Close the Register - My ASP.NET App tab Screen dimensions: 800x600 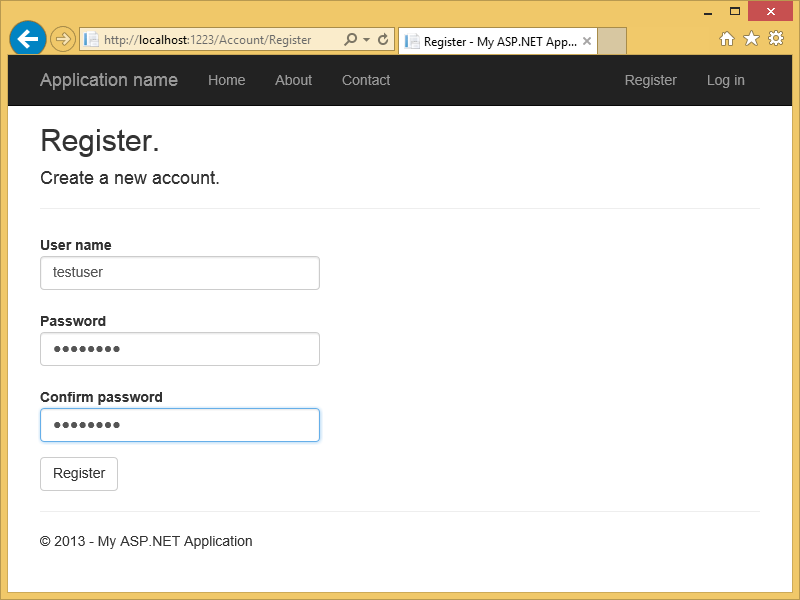click(x=587, y=42)
